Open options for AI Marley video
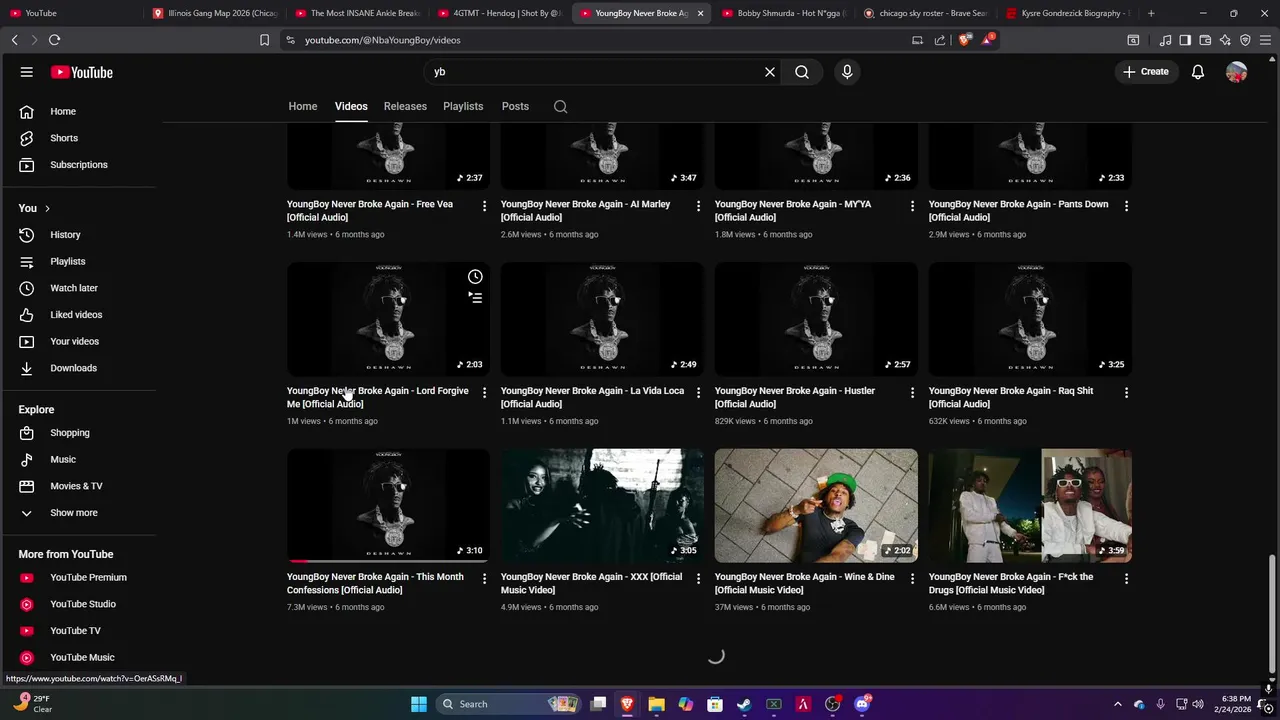The height and width of the screenshot is (720, 1280). pyautogui.click(x=698, y=206)
